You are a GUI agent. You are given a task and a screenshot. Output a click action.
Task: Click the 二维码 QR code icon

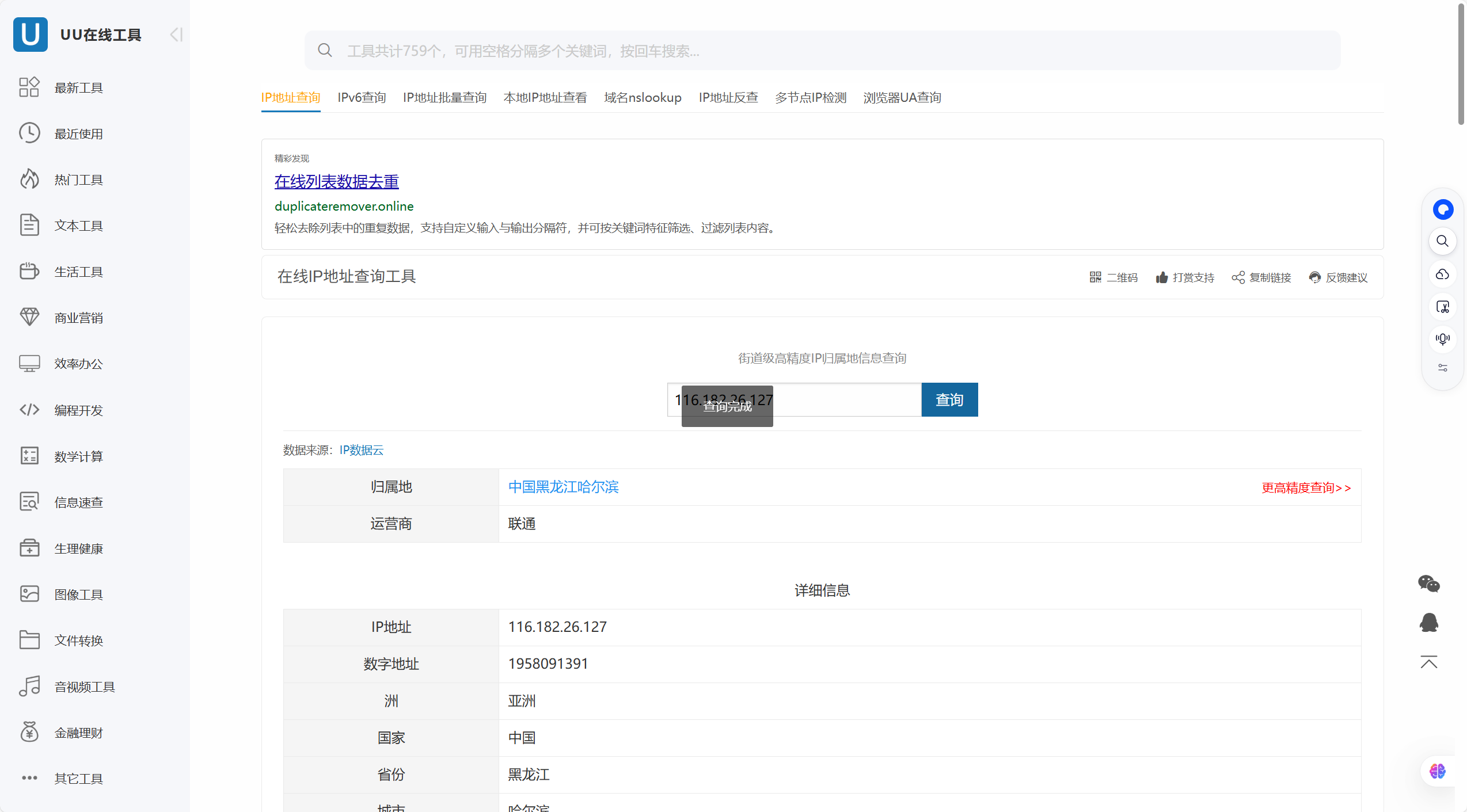click(1094, 277)
